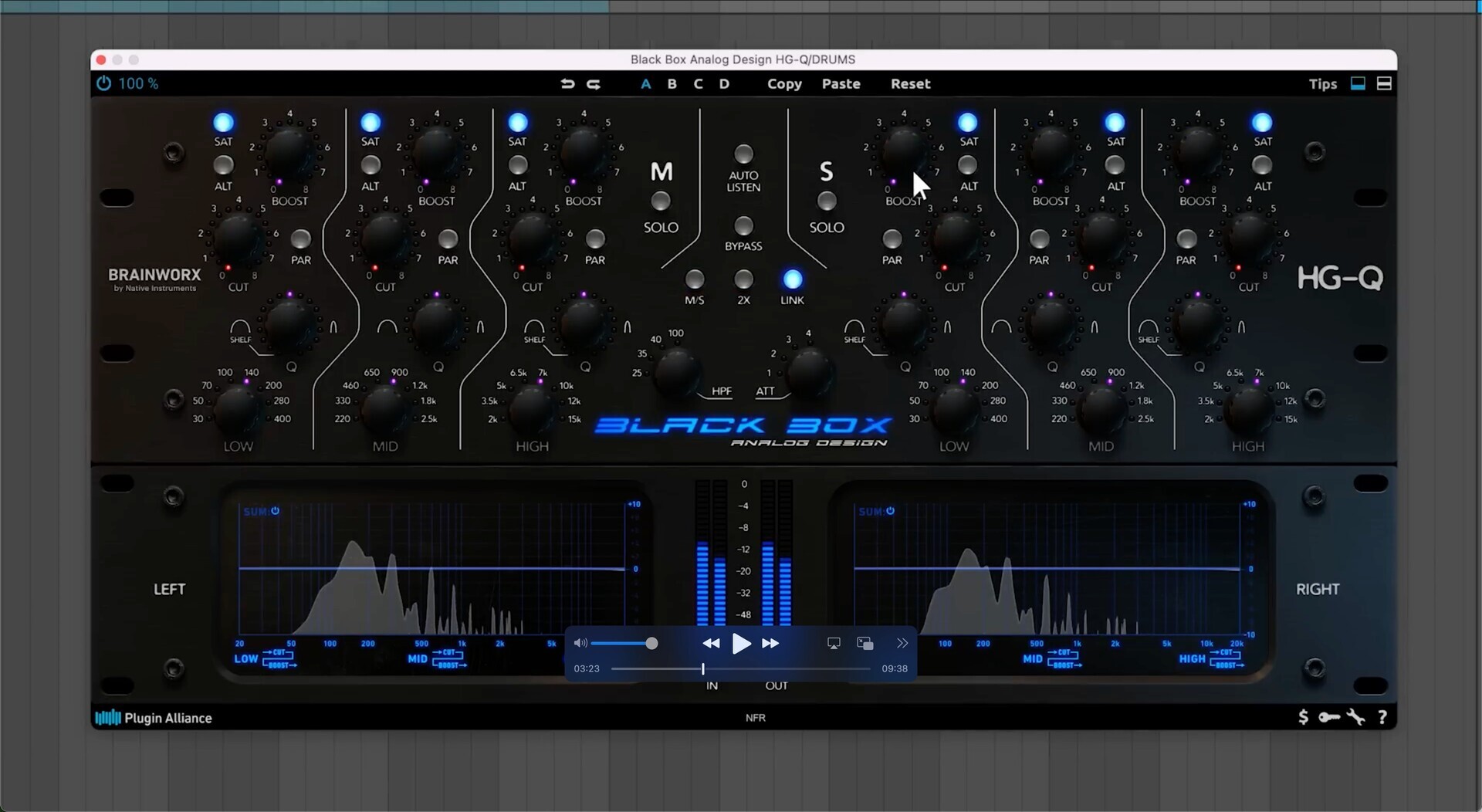The width and height of the screenshot is (1482, 812).
Task: Toggle plugin power button next to 100 %
Action: click(103, 83)
